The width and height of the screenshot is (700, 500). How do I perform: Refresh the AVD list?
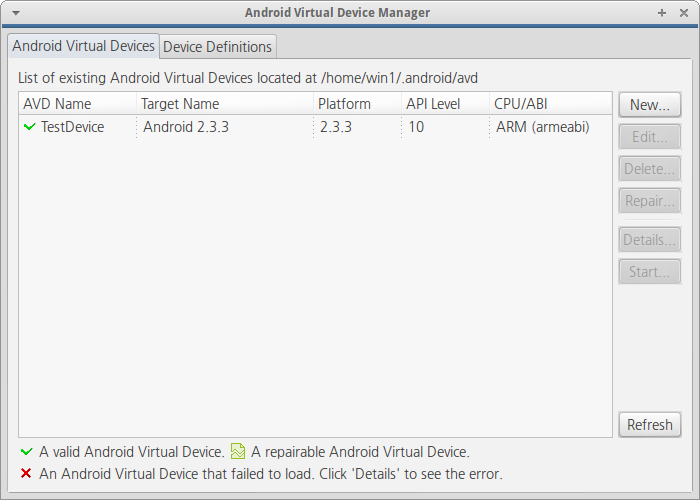650,425
